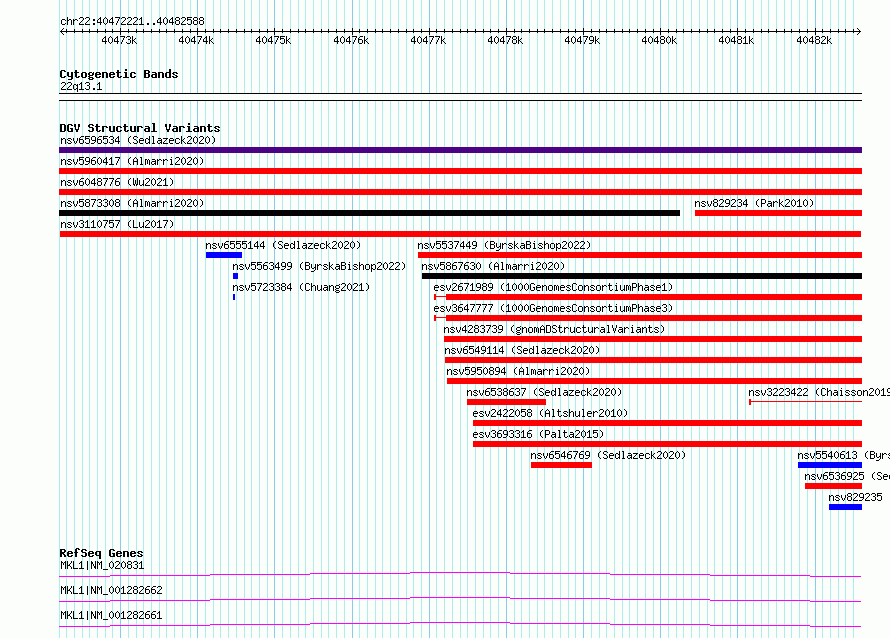This screenshot has height=638, width=890.
Task: Select the nsv5873308 (Almarri2020) label
Action: (x=132, y=203)
